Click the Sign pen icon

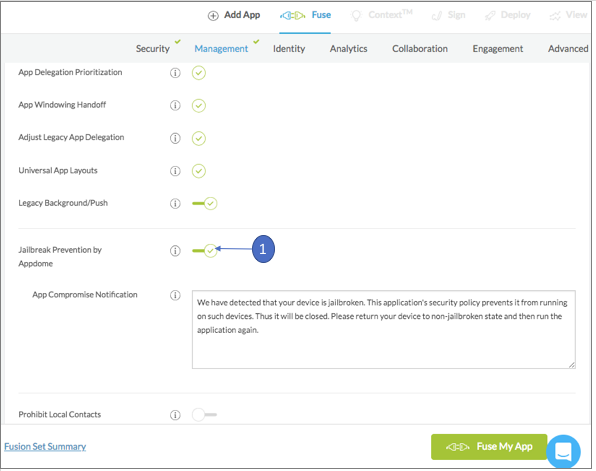(x=437, y=16)
